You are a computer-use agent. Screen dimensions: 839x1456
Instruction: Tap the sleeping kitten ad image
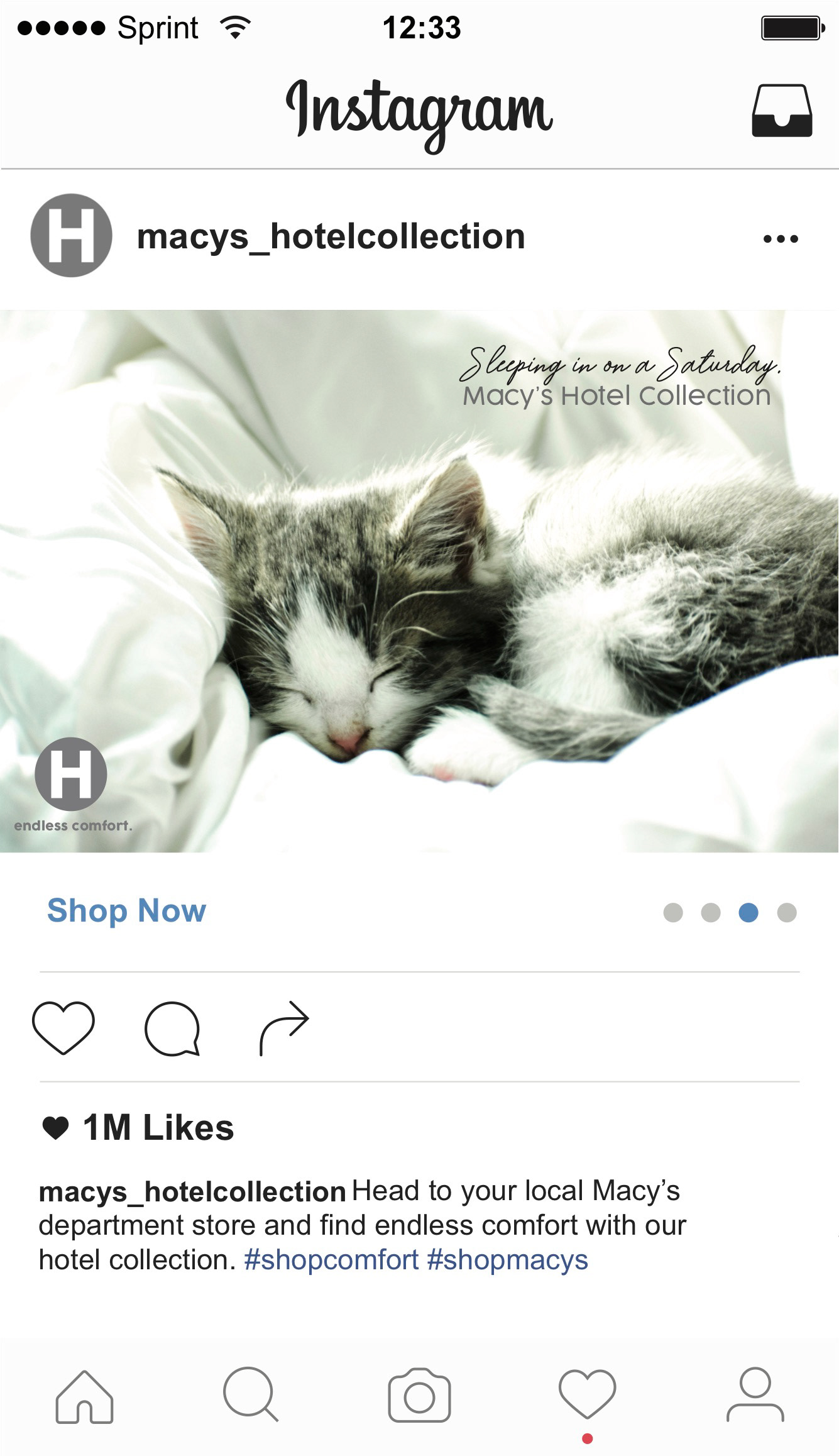tap(419, 581)
